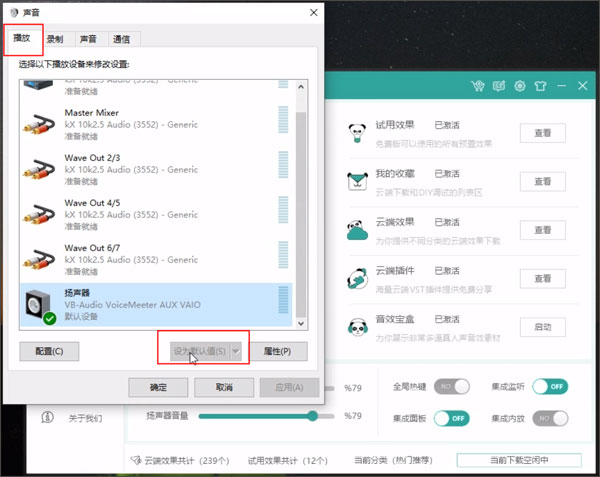Click 查看 button for 我的收藏
The width and height of the screenshot is (600, 477).
[x=543, y=181]
